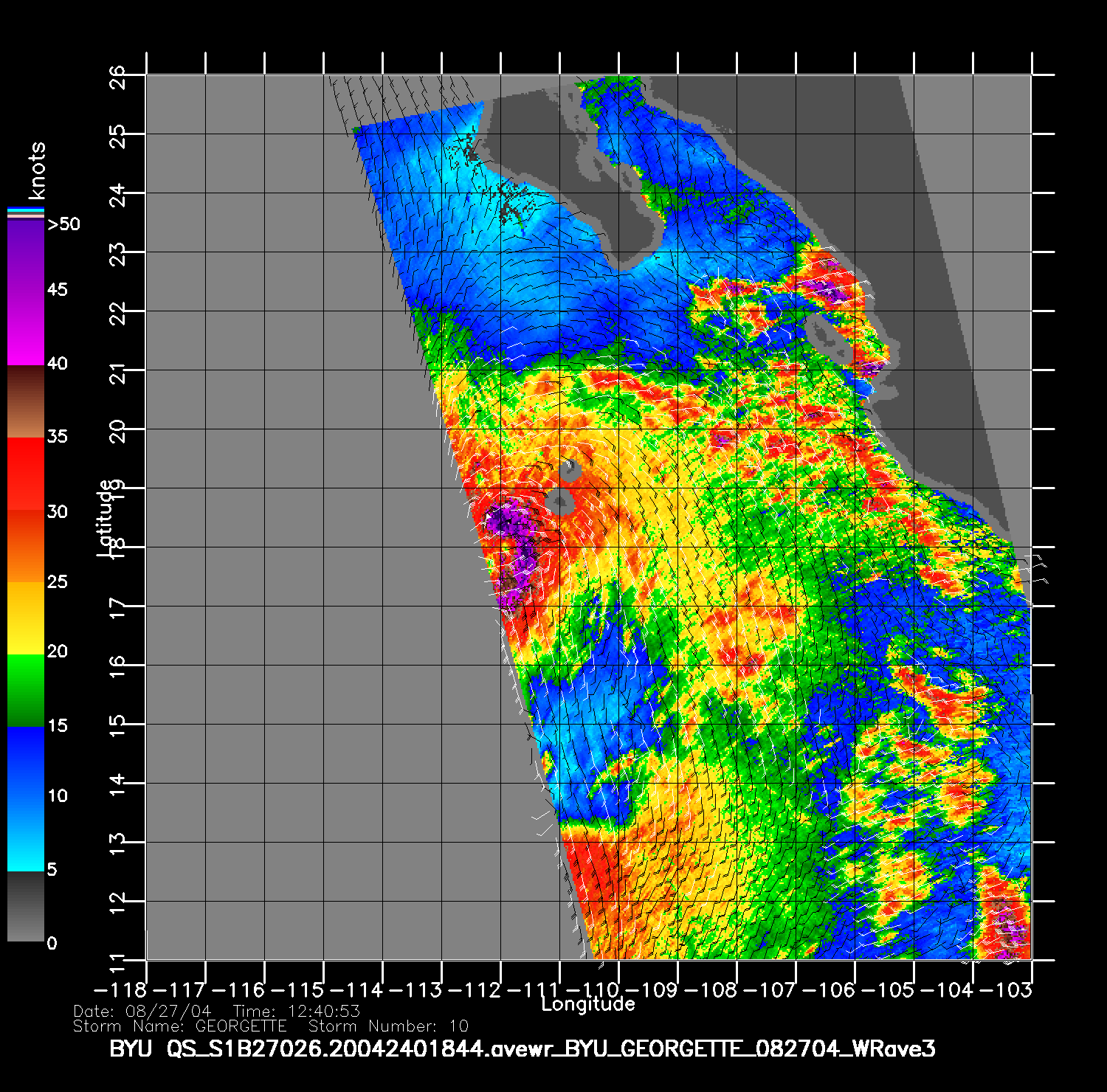Click the 'knots' legend unit label
This screenshot has width=1107, height=1092.
tap(37, 171)
